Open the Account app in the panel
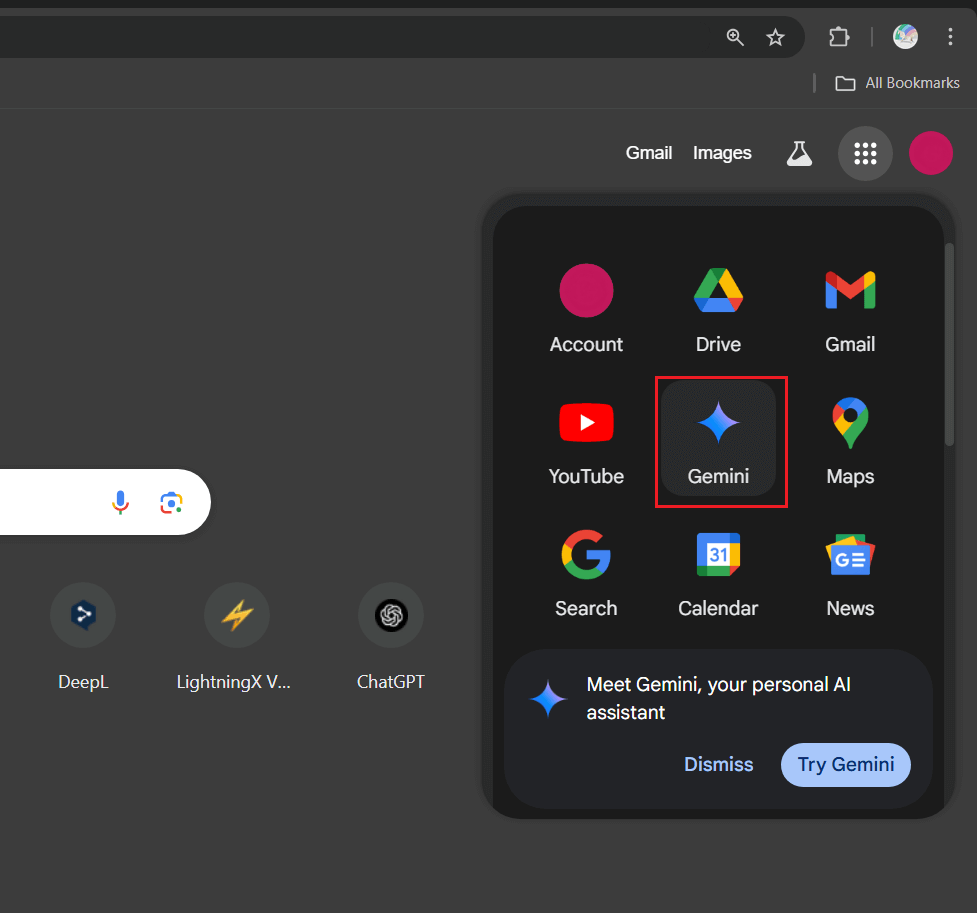 click(586, 310)
